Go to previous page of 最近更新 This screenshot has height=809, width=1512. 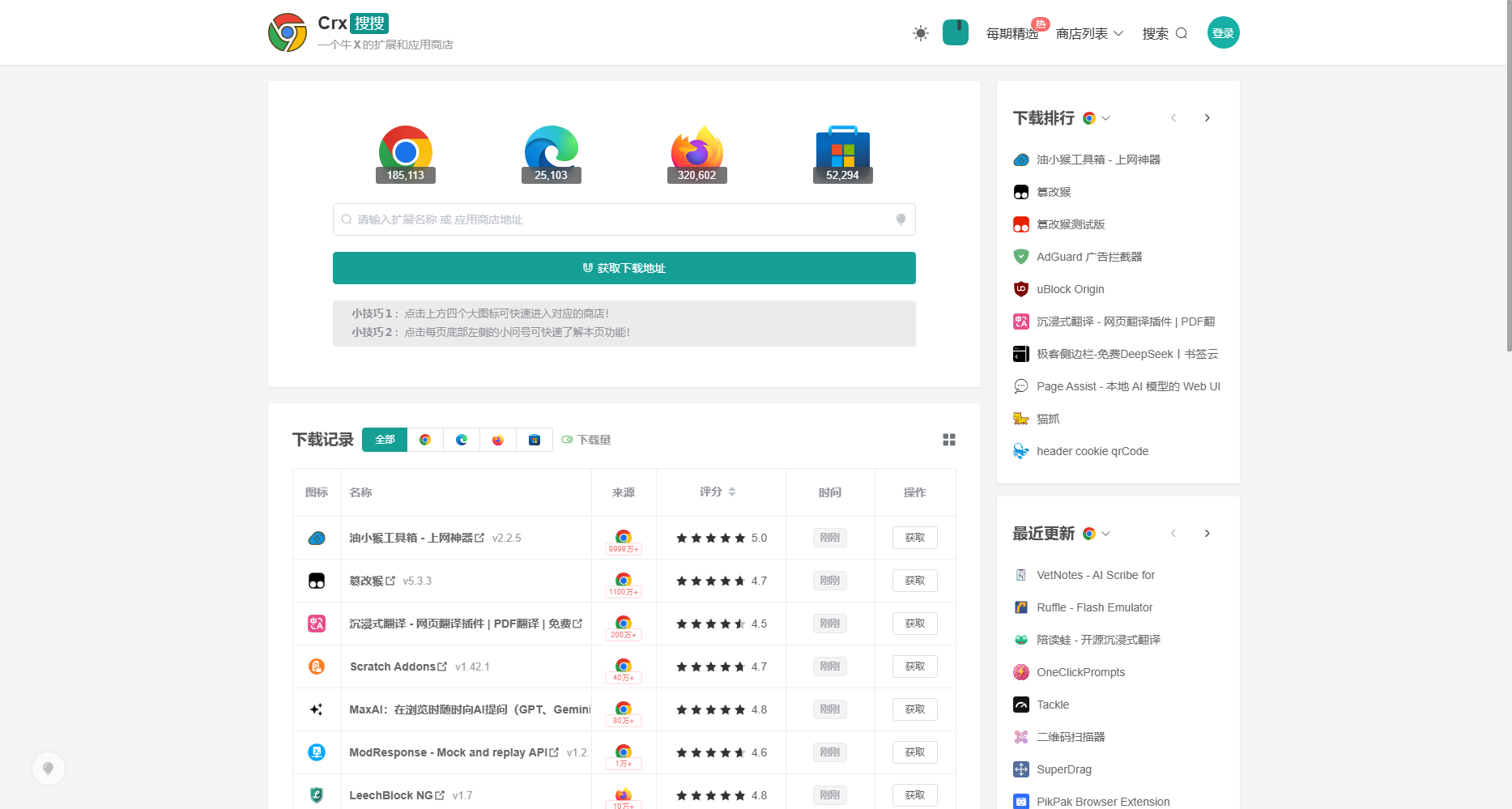pyautogui.click(x=1173, y=534)
